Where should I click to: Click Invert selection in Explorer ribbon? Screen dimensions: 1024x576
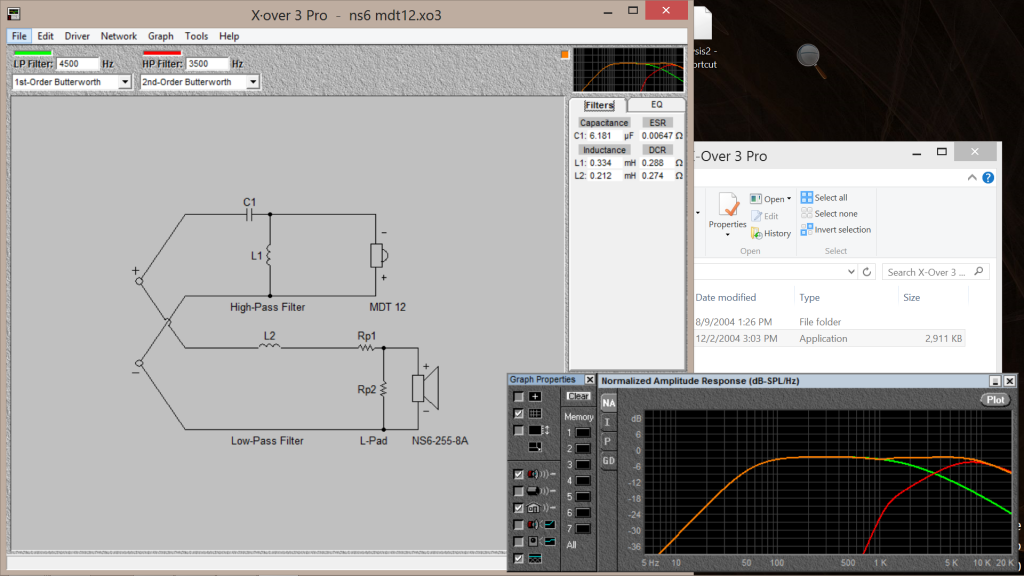click(x=836, y=230)
